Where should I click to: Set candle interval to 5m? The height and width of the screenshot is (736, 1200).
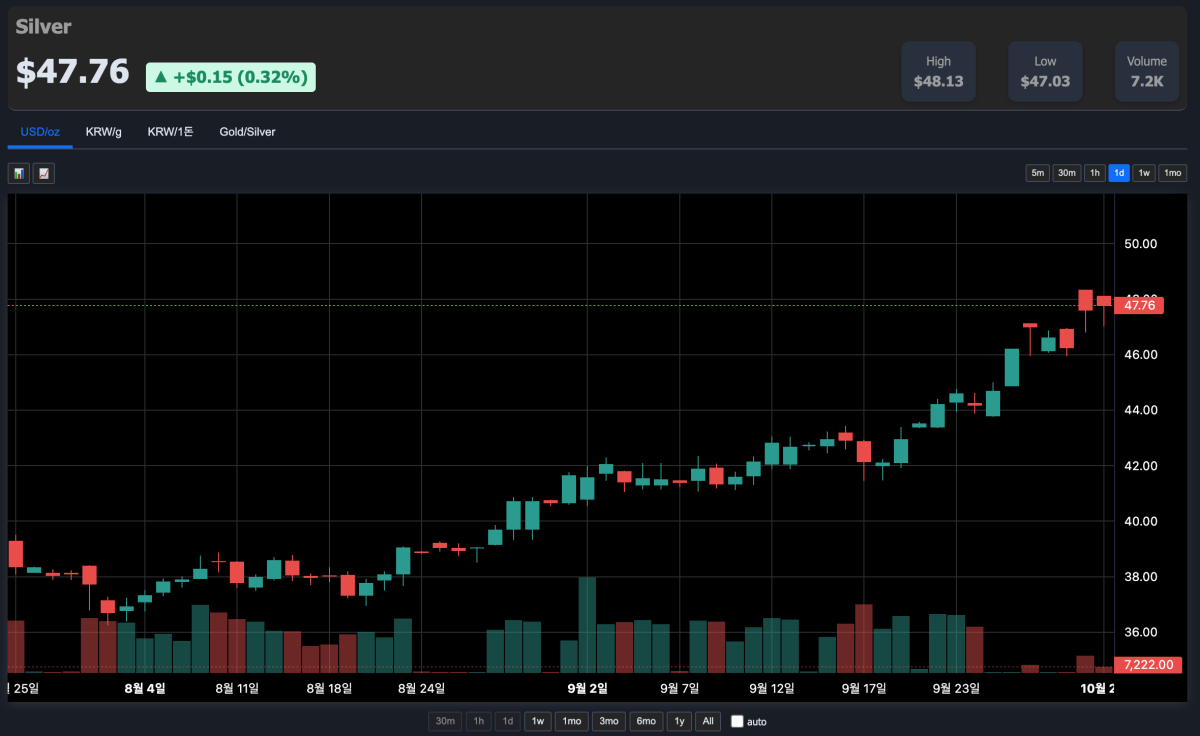[x=1038, y=173]
